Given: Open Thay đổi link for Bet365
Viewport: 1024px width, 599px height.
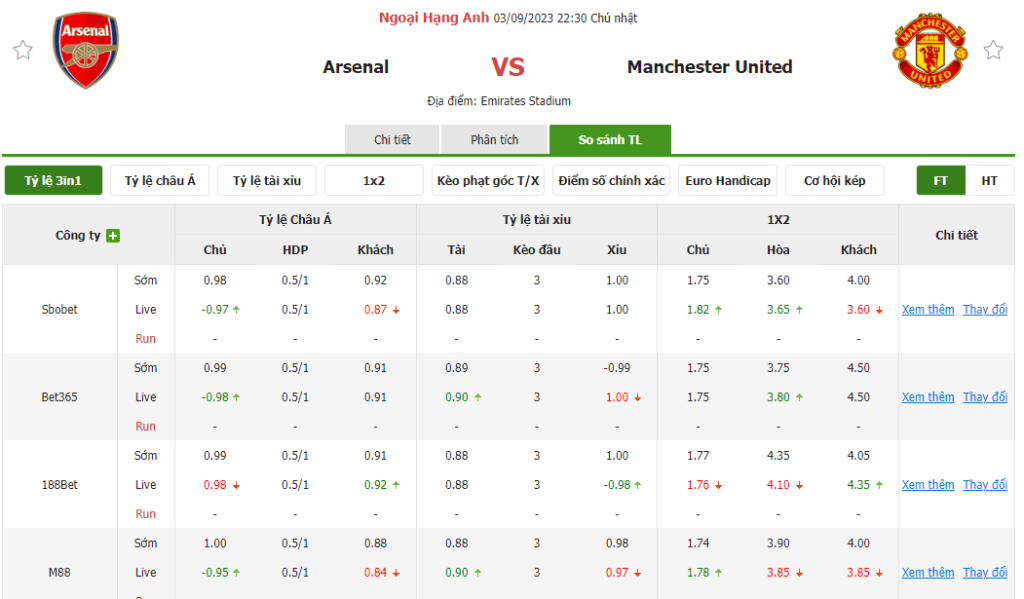Looking at the screenshot, I should pos(985,398).
